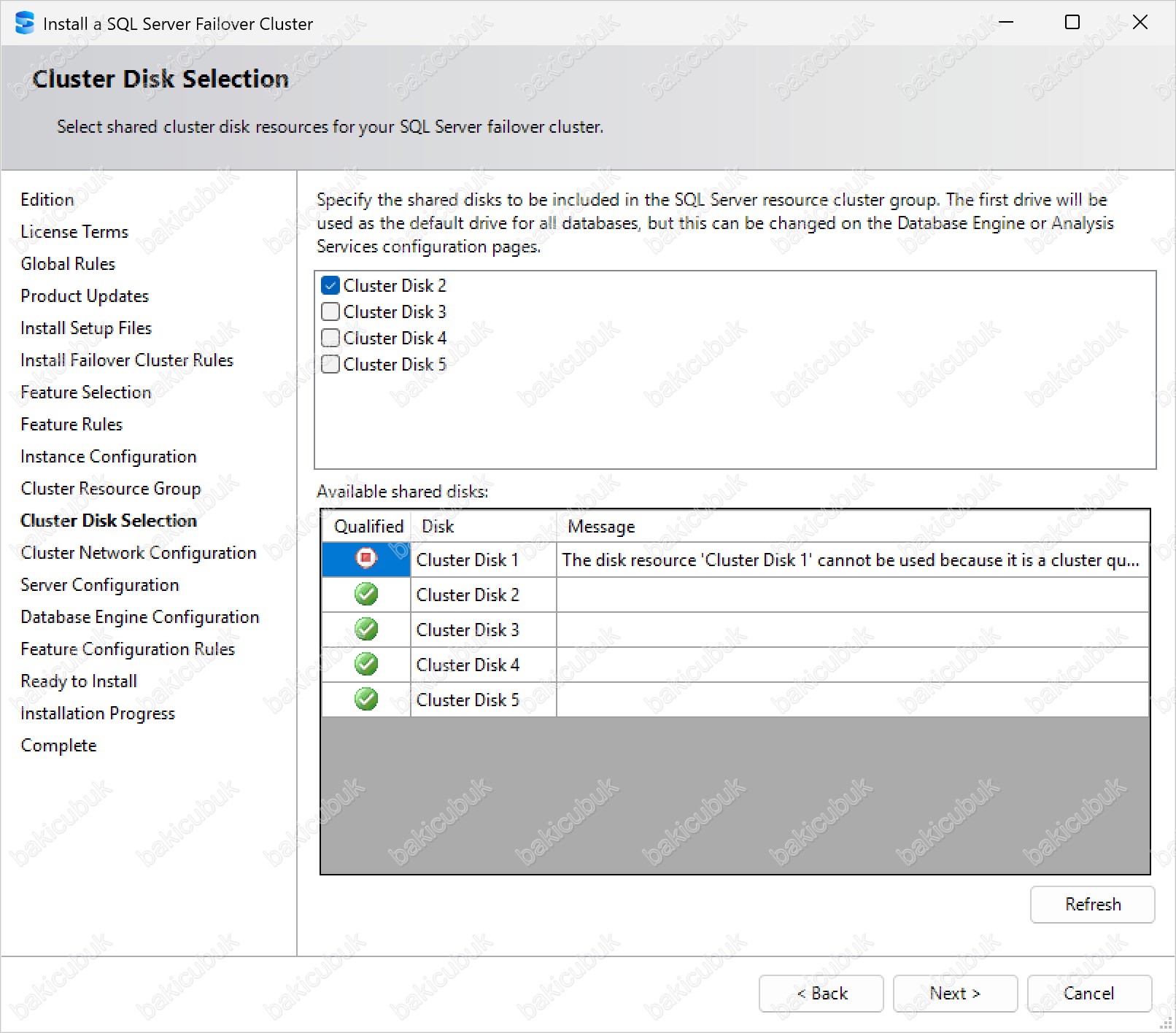Sort the table by the Qualified column header
This screenshot has height=1033, width=1176.
(368, 526)
